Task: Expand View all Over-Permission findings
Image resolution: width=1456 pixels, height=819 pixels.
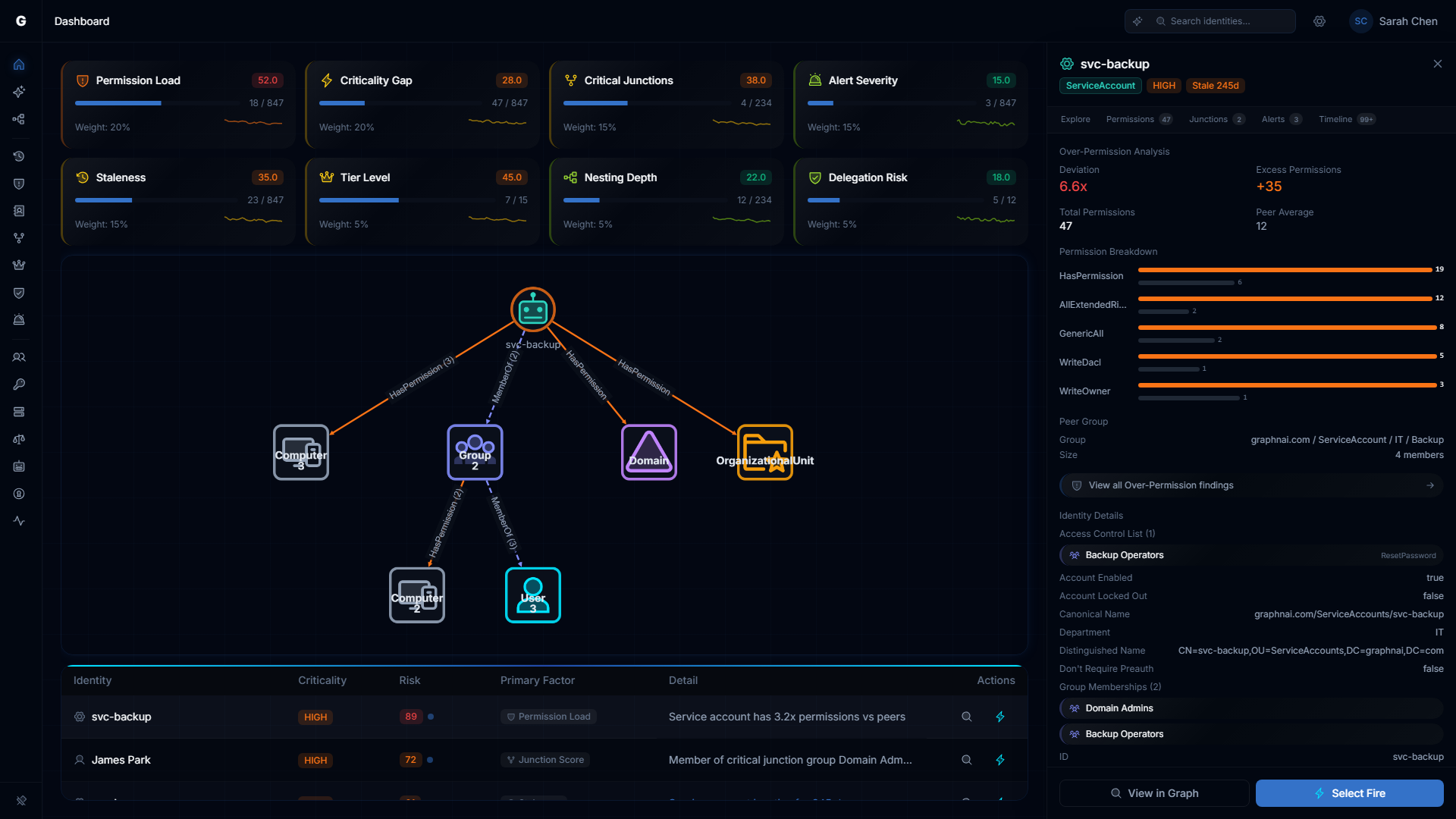Action: pyautogui.click(x=1250, y=485)
